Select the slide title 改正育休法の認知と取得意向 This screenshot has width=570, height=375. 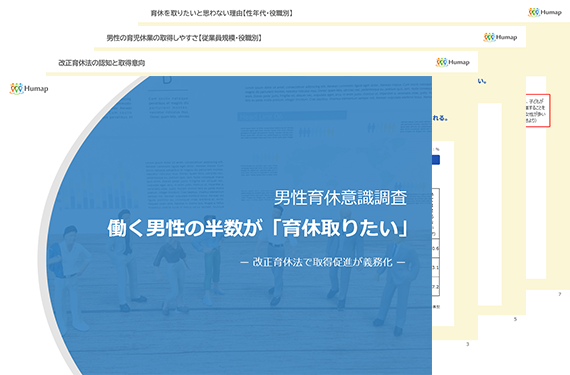click(x=101, y=63)
